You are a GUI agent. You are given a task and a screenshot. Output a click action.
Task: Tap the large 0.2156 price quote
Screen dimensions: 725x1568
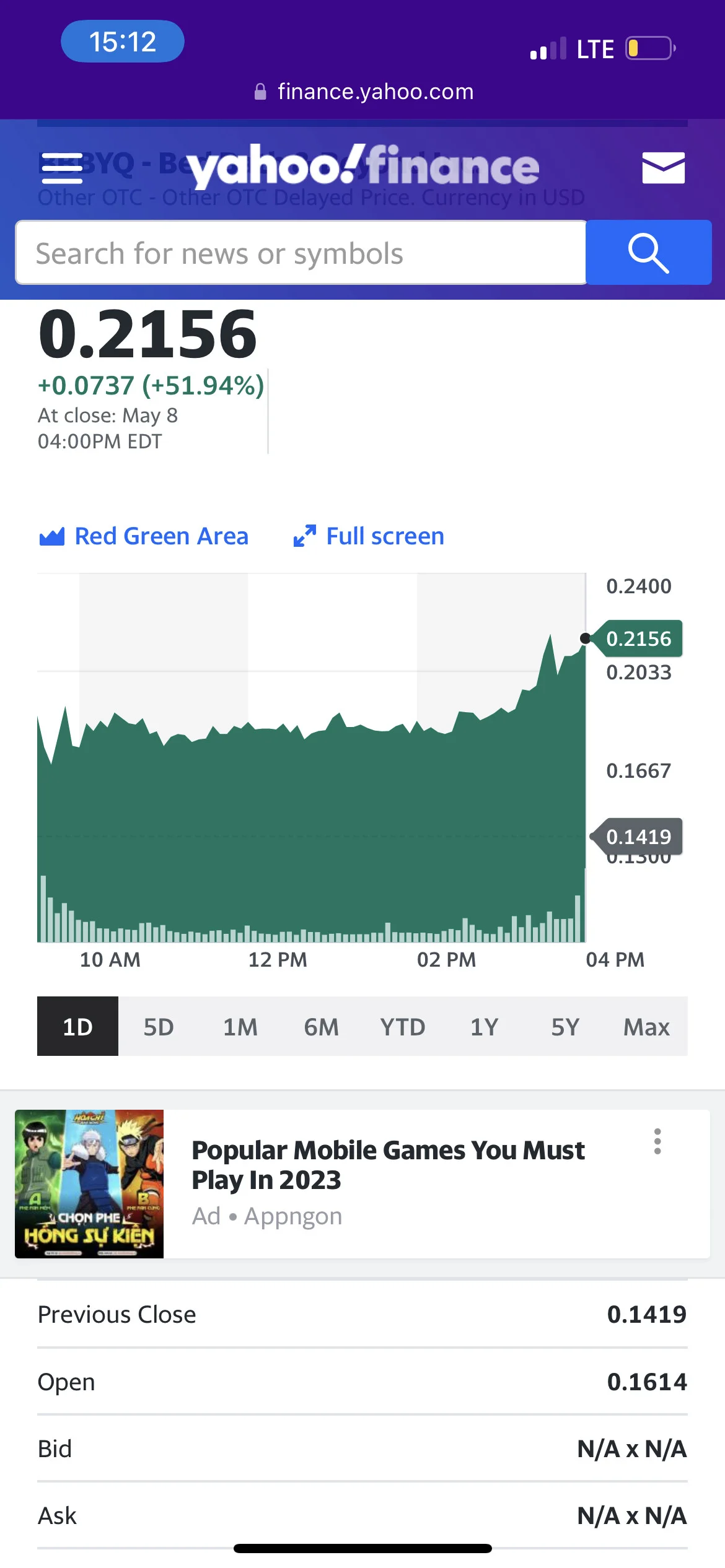(147, 334)
